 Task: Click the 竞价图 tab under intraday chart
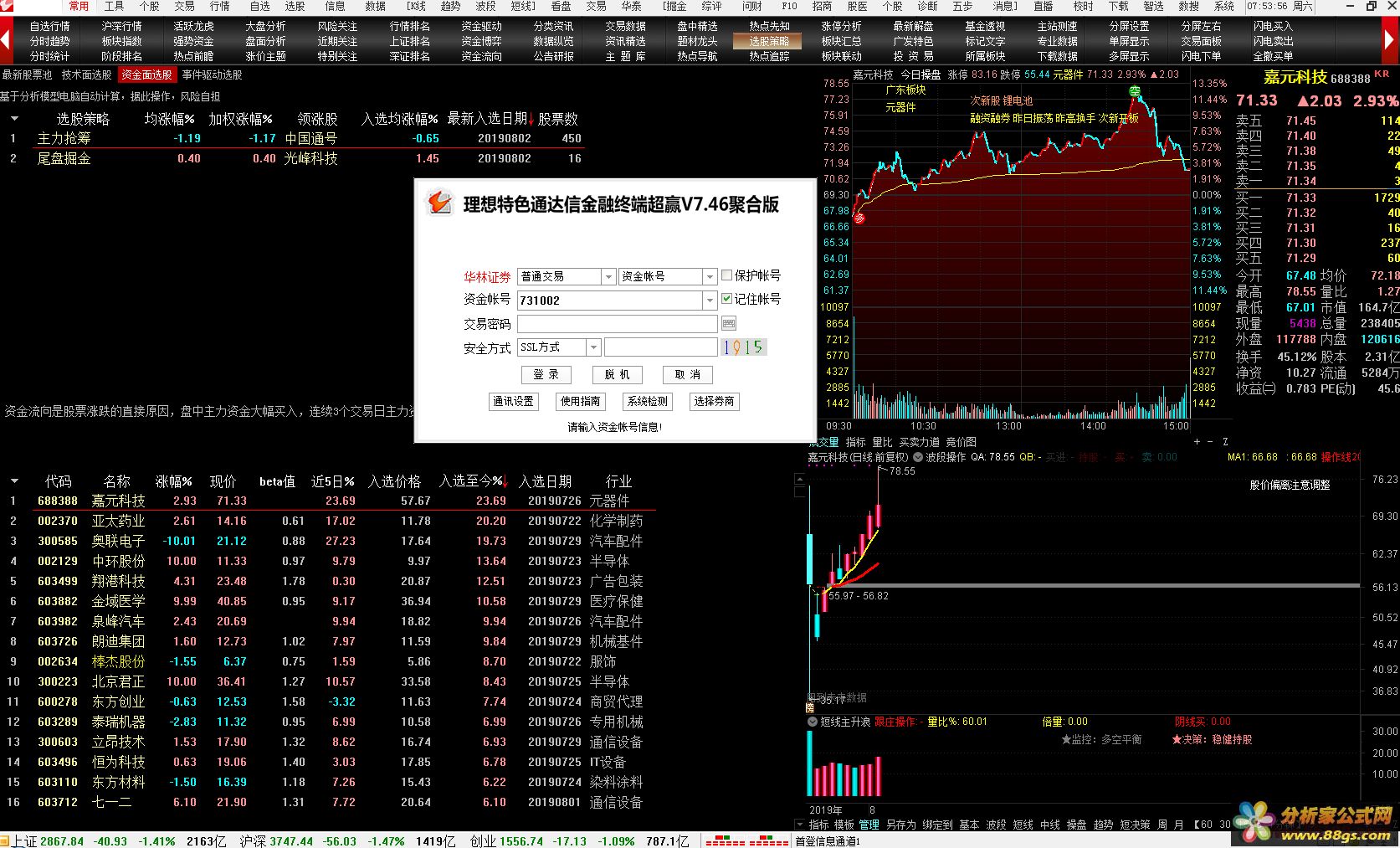pos(961,442)
